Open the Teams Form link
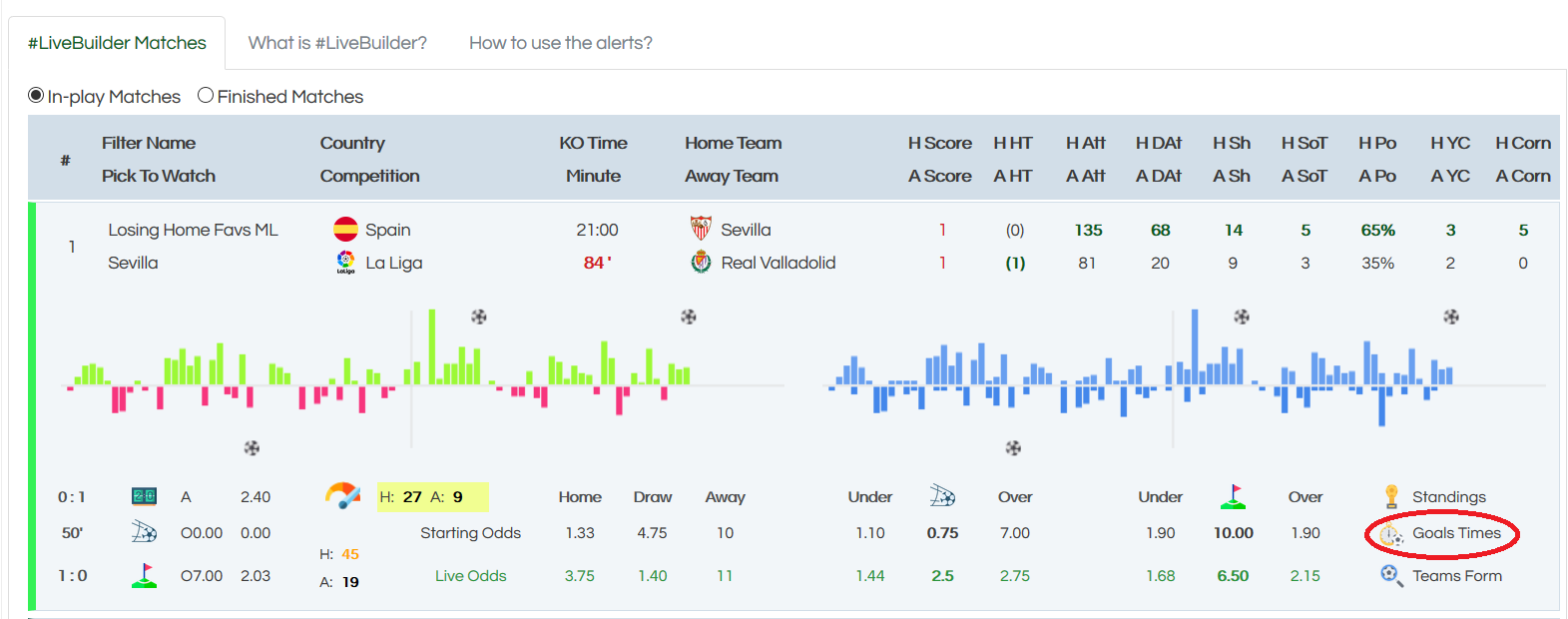Image resolution: width=1568 pixels, height=619 pixels. 1456,576
